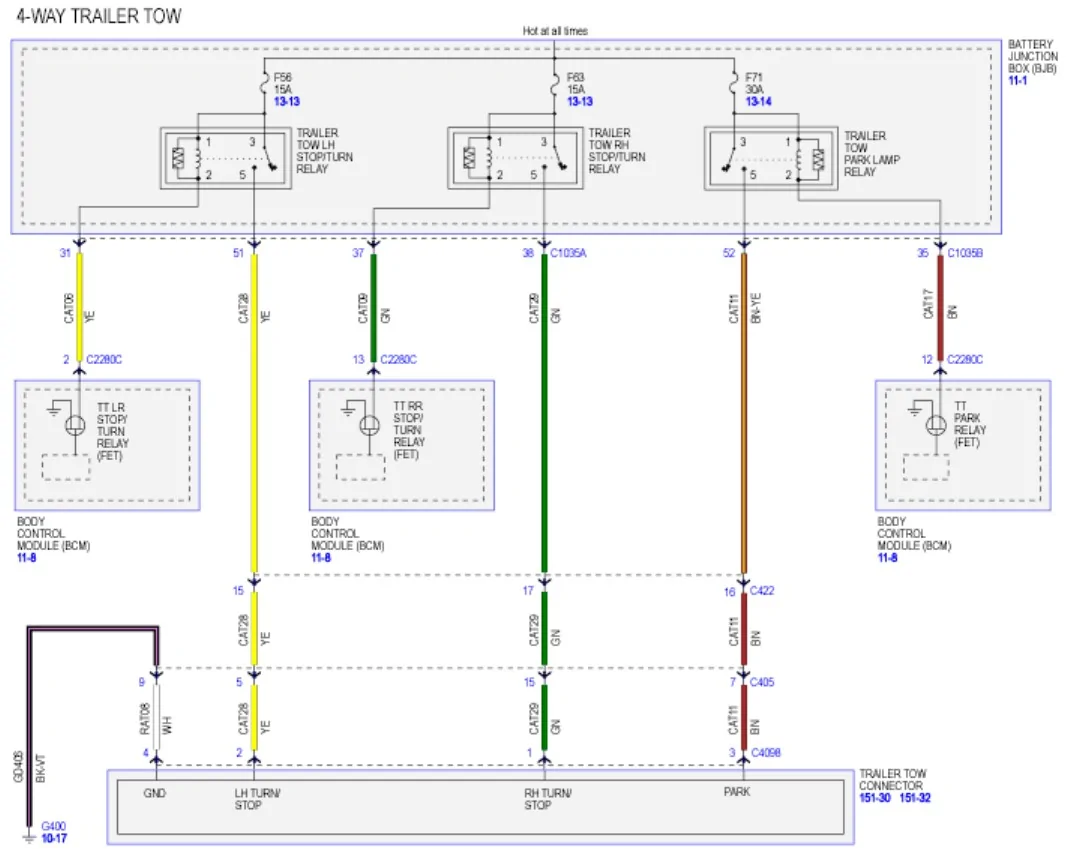Click the G400 ground symbol
The height and width of the screenshot is (849, 1071).
(x=29, y=836)
